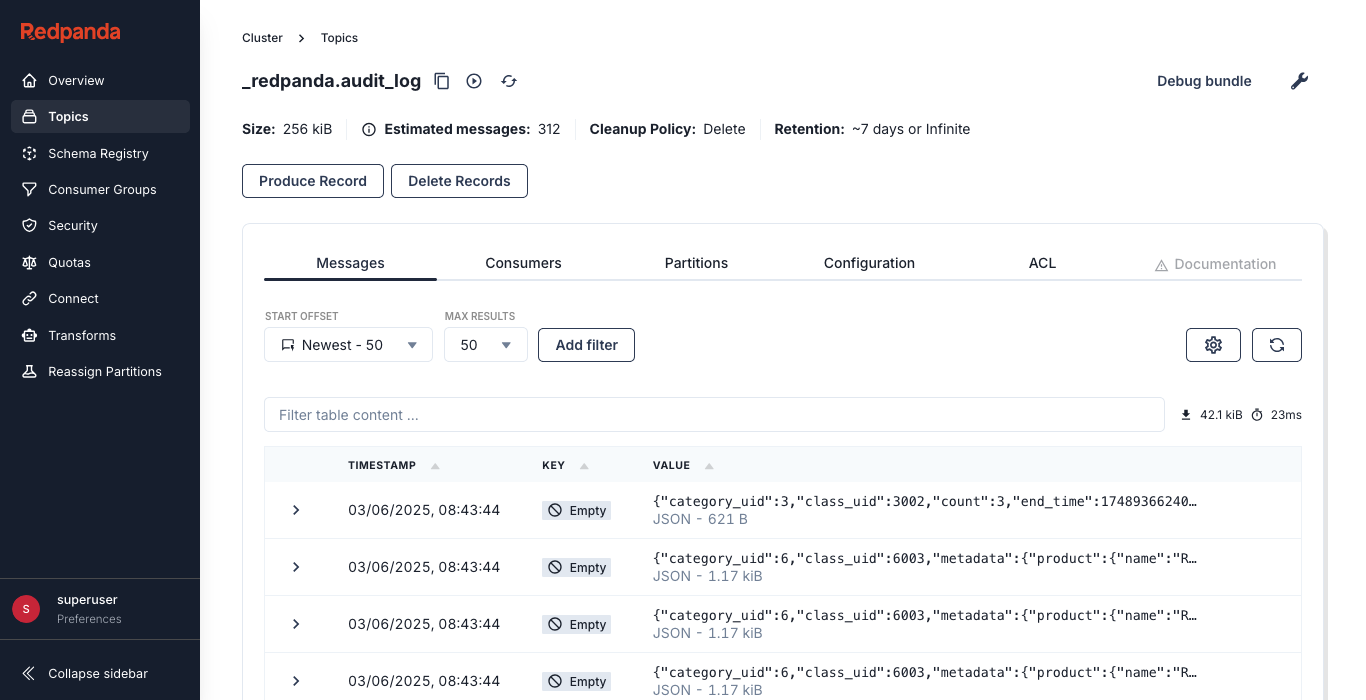Click the Produce Record button
This screenshot has width=1366, height=700.
tap(312, 181)
